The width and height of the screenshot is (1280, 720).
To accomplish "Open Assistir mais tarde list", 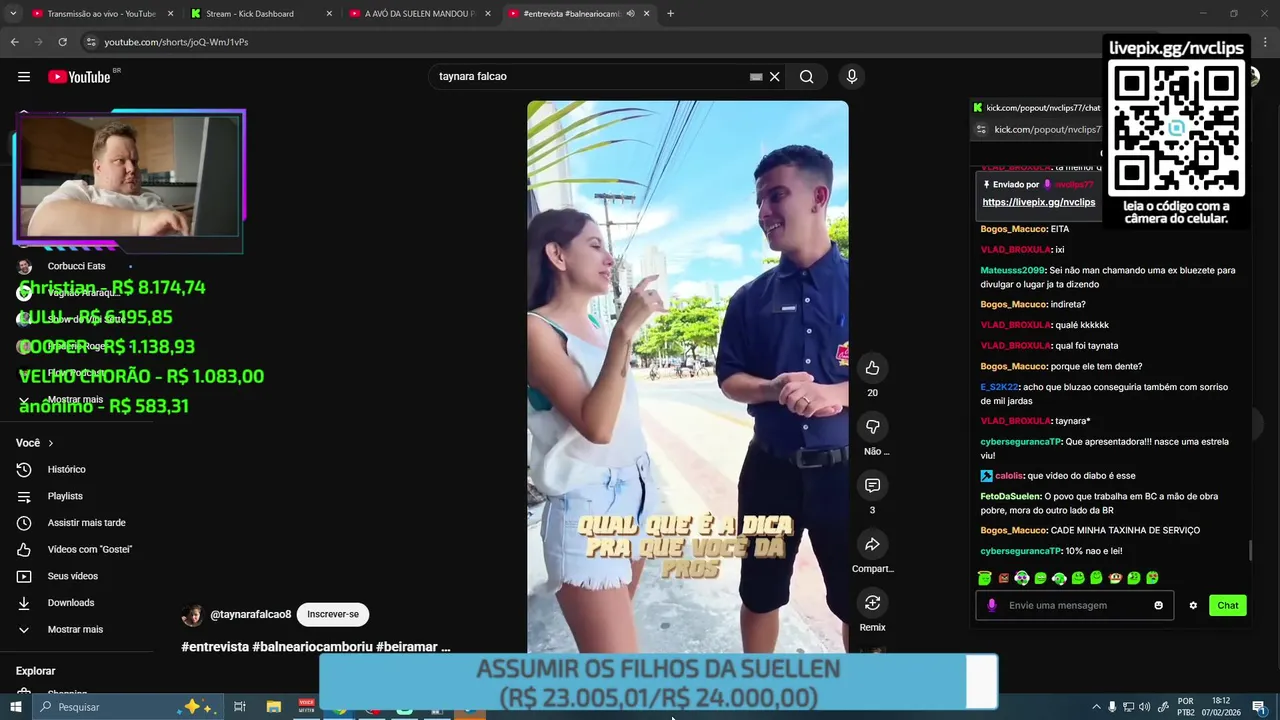I will (x=86, y=523).
